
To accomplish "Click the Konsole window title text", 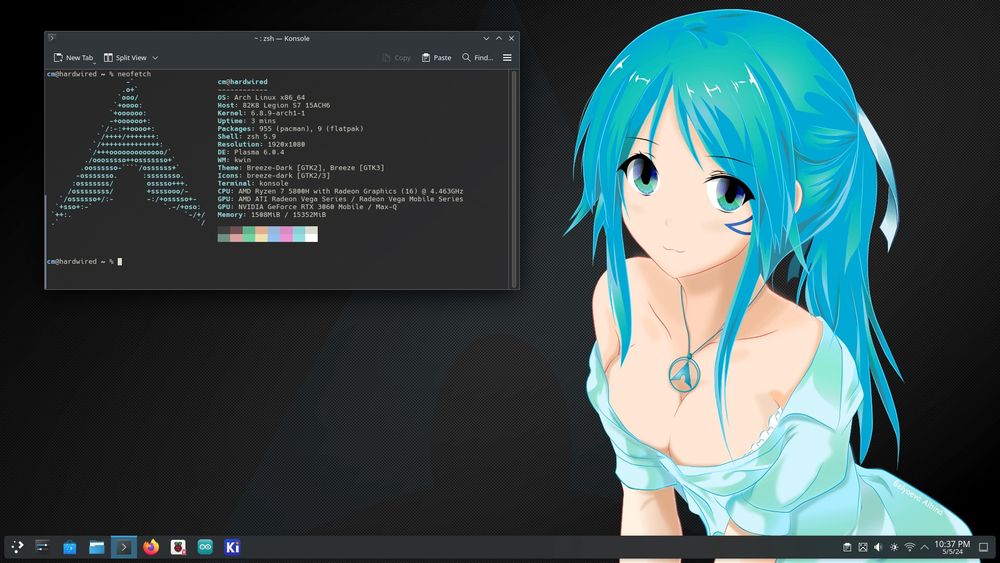I will 282,38.
